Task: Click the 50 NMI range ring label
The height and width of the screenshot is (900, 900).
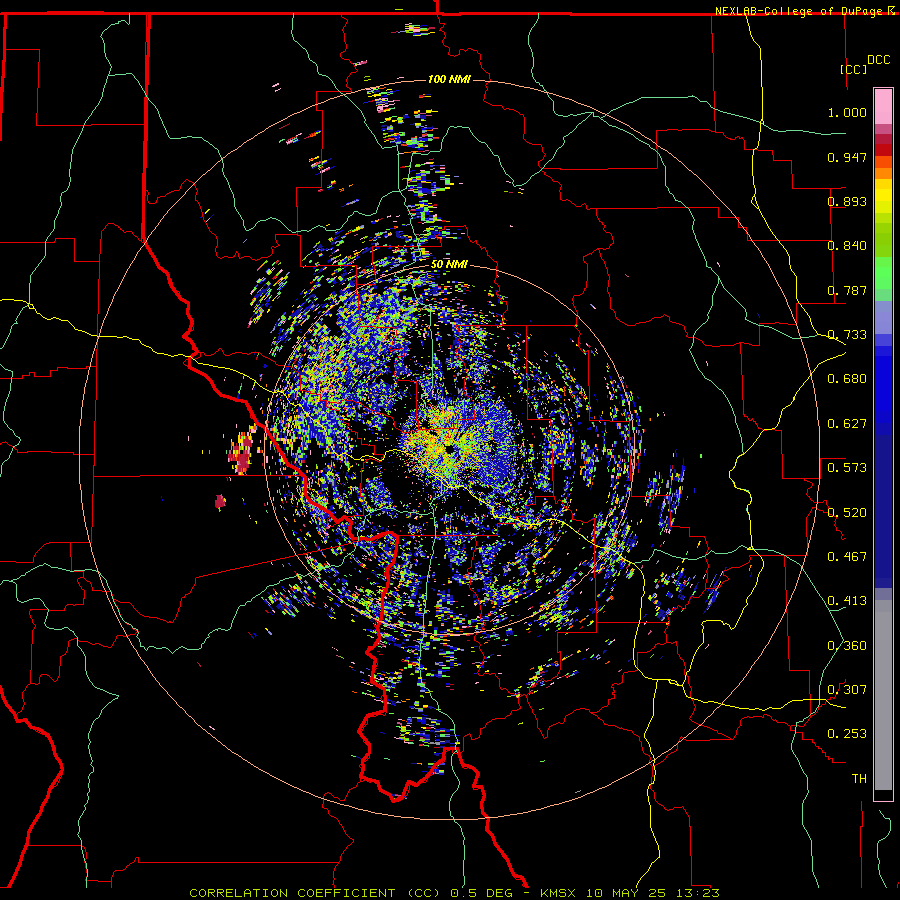Action: click(449, 265)
